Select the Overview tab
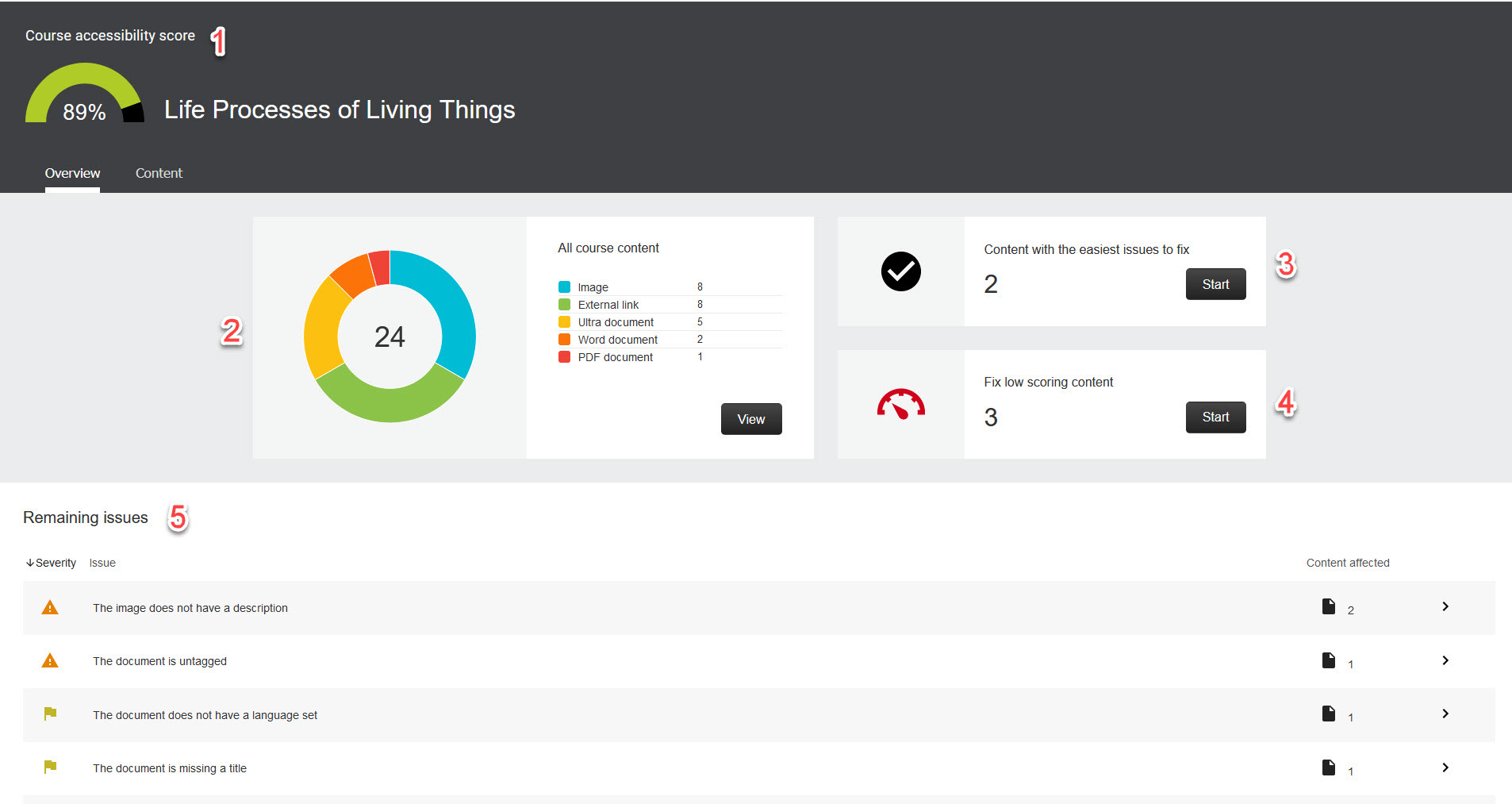This screenshot has width=1512, height=804. coord(72,173)
